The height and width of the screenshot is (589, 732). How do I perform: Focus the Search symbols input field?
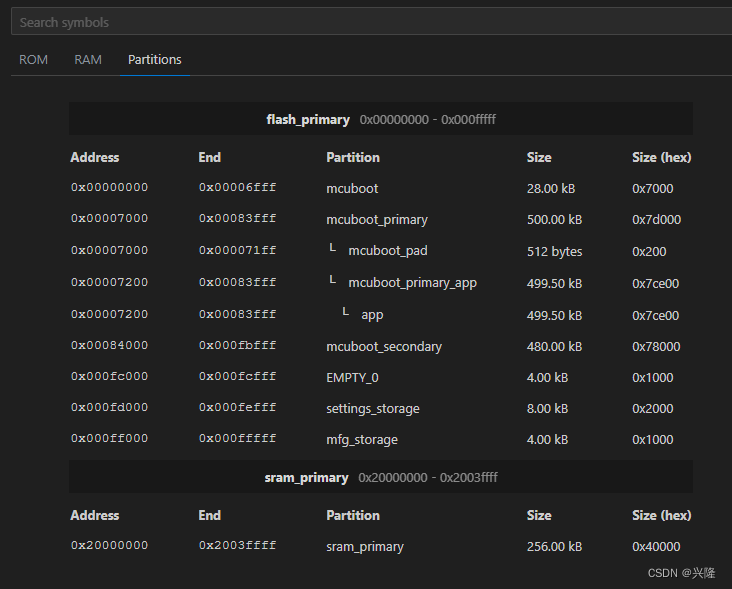(371, 22)
